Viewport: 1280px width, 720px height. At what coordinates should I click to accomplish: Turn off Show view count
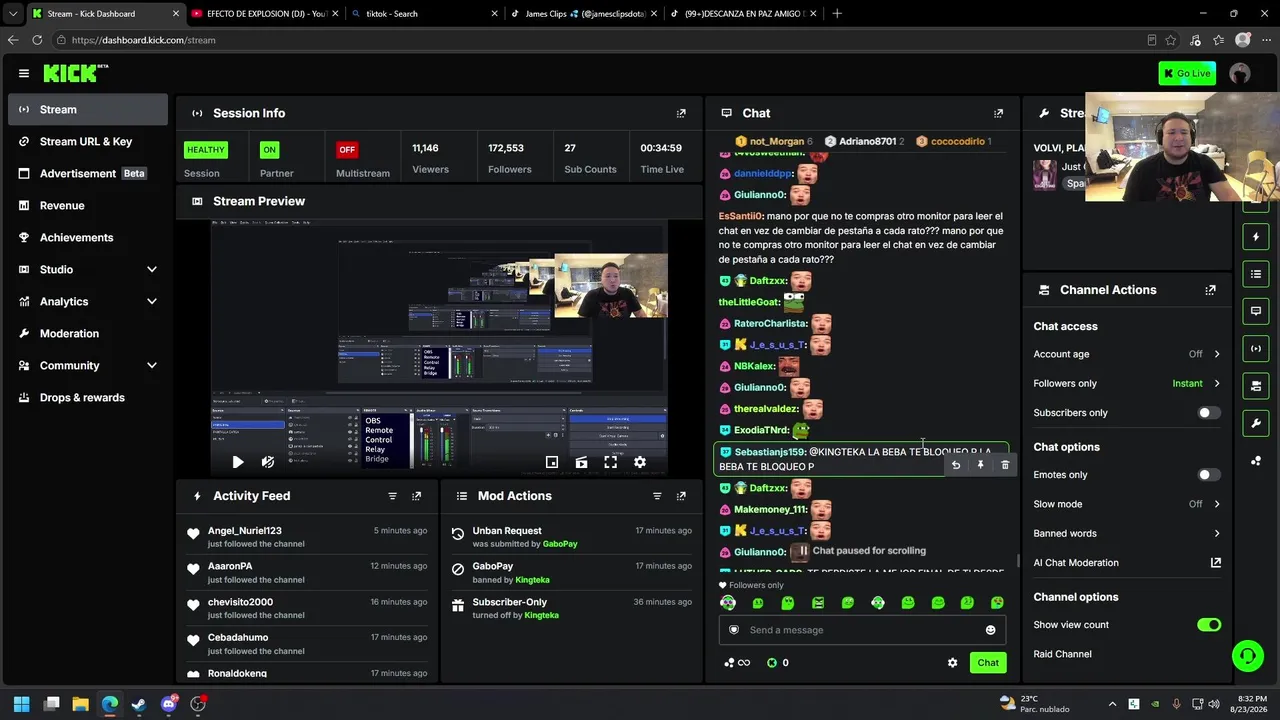[x=1209, y=625]
